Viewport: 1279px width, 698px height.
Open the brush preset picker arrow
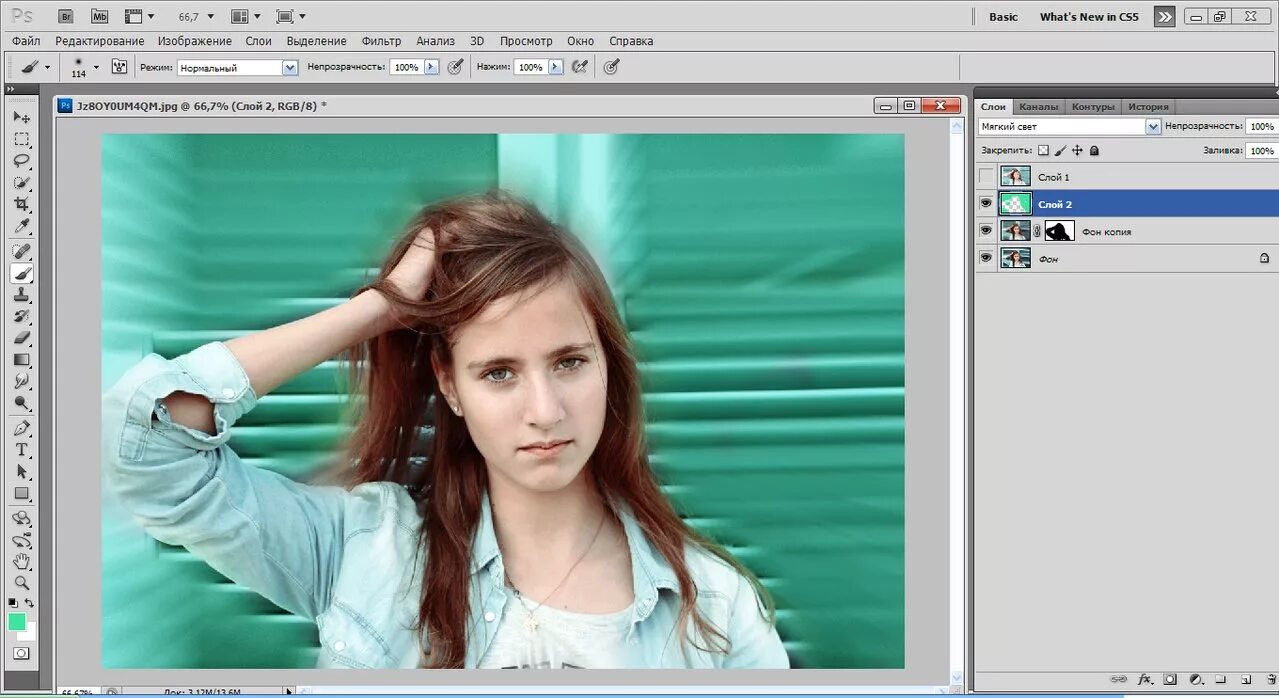click(96, 67)
